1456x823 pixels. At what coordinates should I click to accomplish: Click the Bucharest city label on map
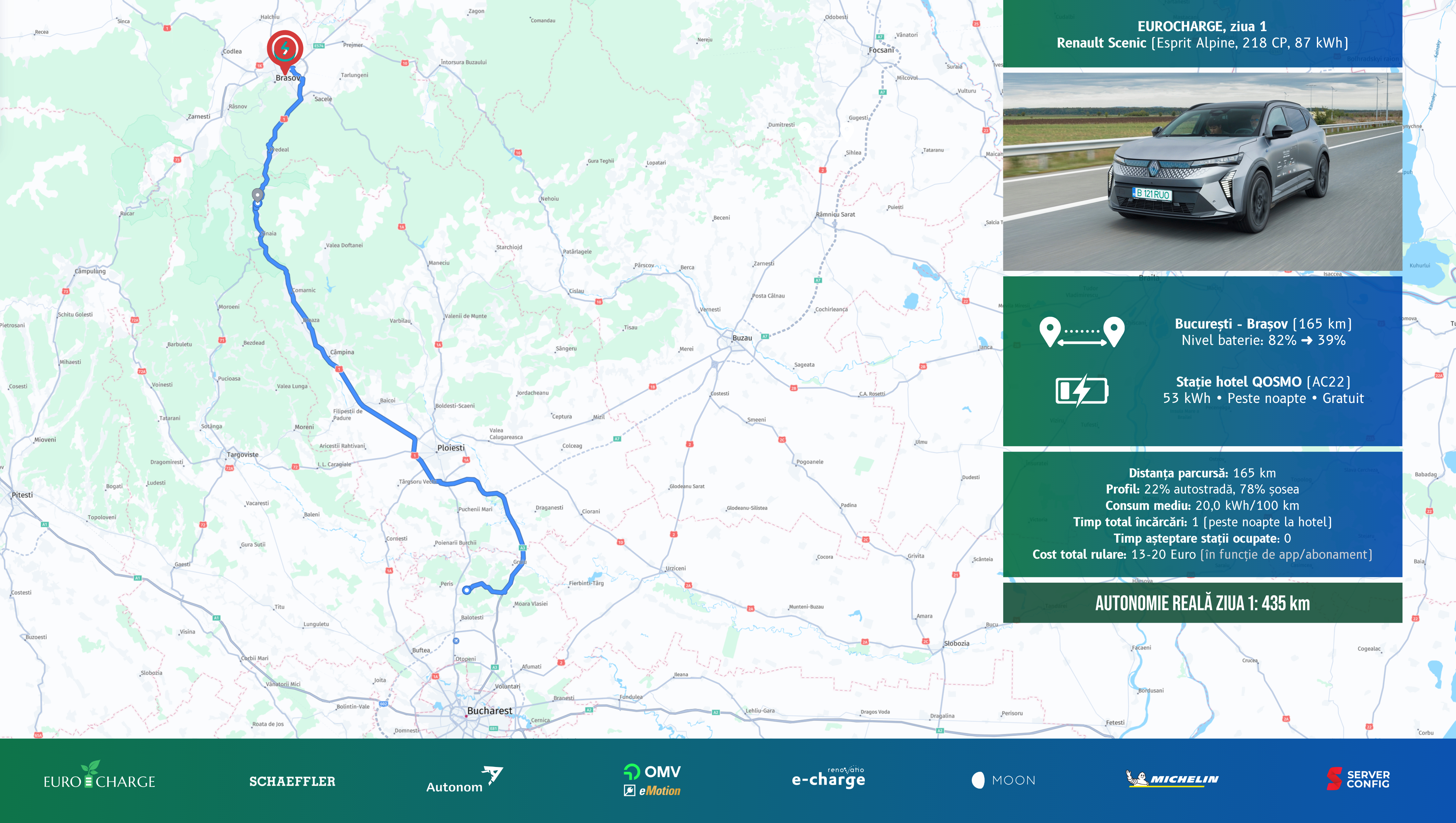pyautogui.click(x=490, y=711)
